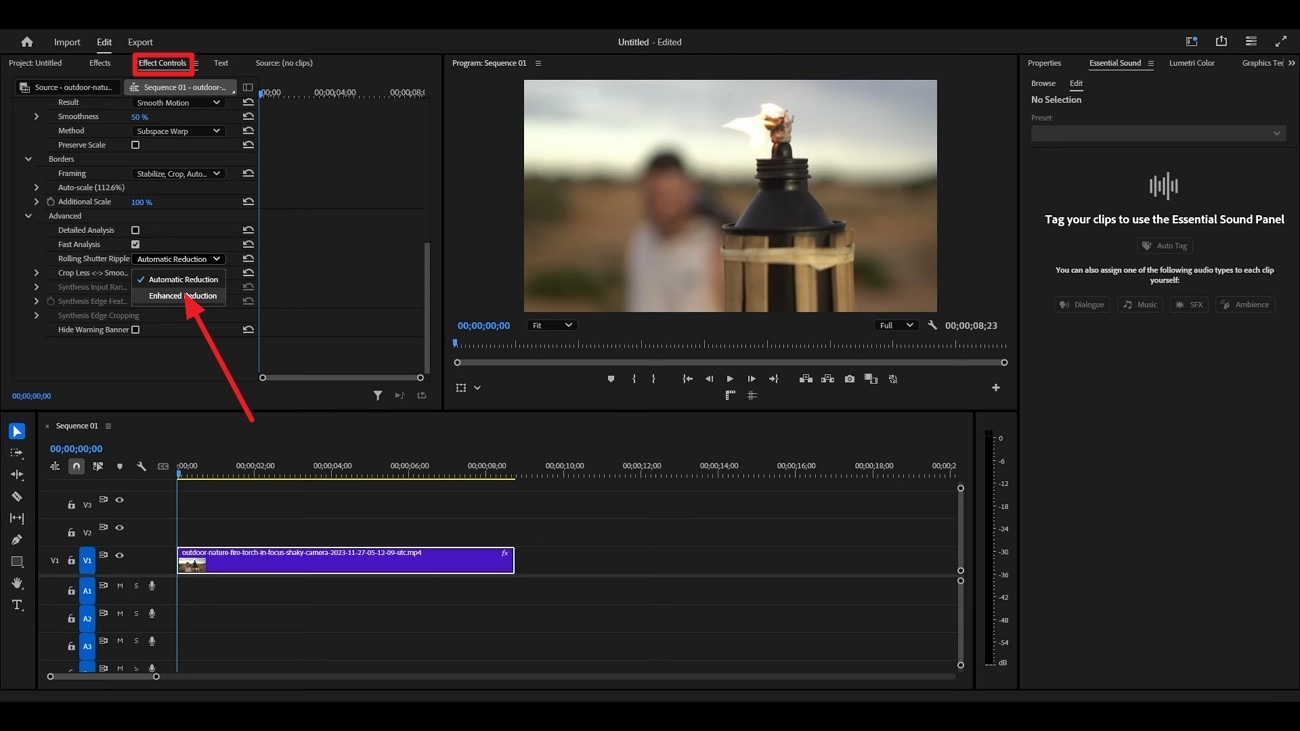The width and height of the screenshot is (1300, 731).
Task: Choose Enhanced Reduction from the open list
Action: tap(184, 295)
